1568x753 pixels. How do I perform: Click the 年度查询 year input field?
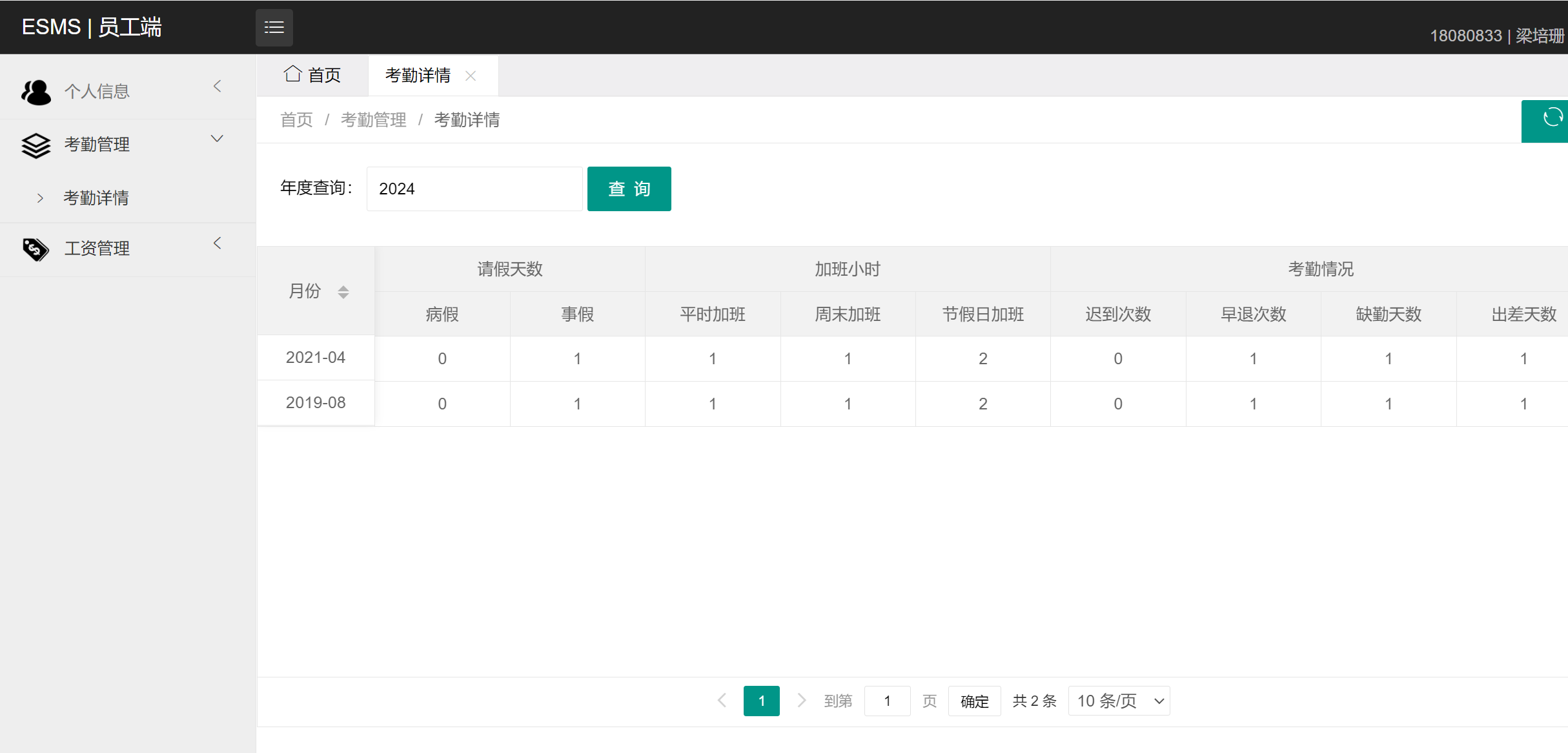tap(474, 189)
